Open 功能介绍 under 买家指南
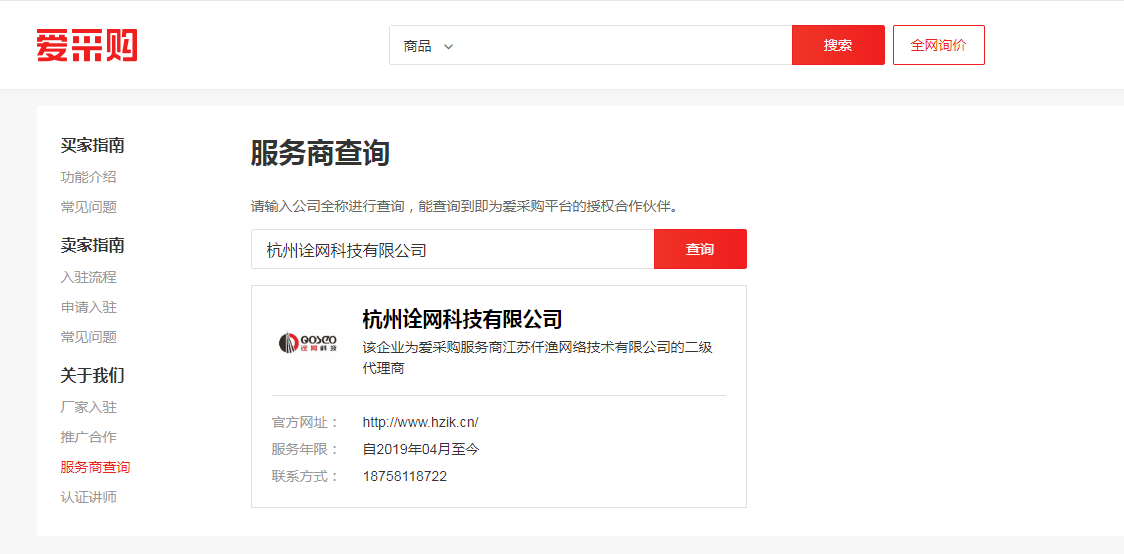 click(x=88, y=177)
